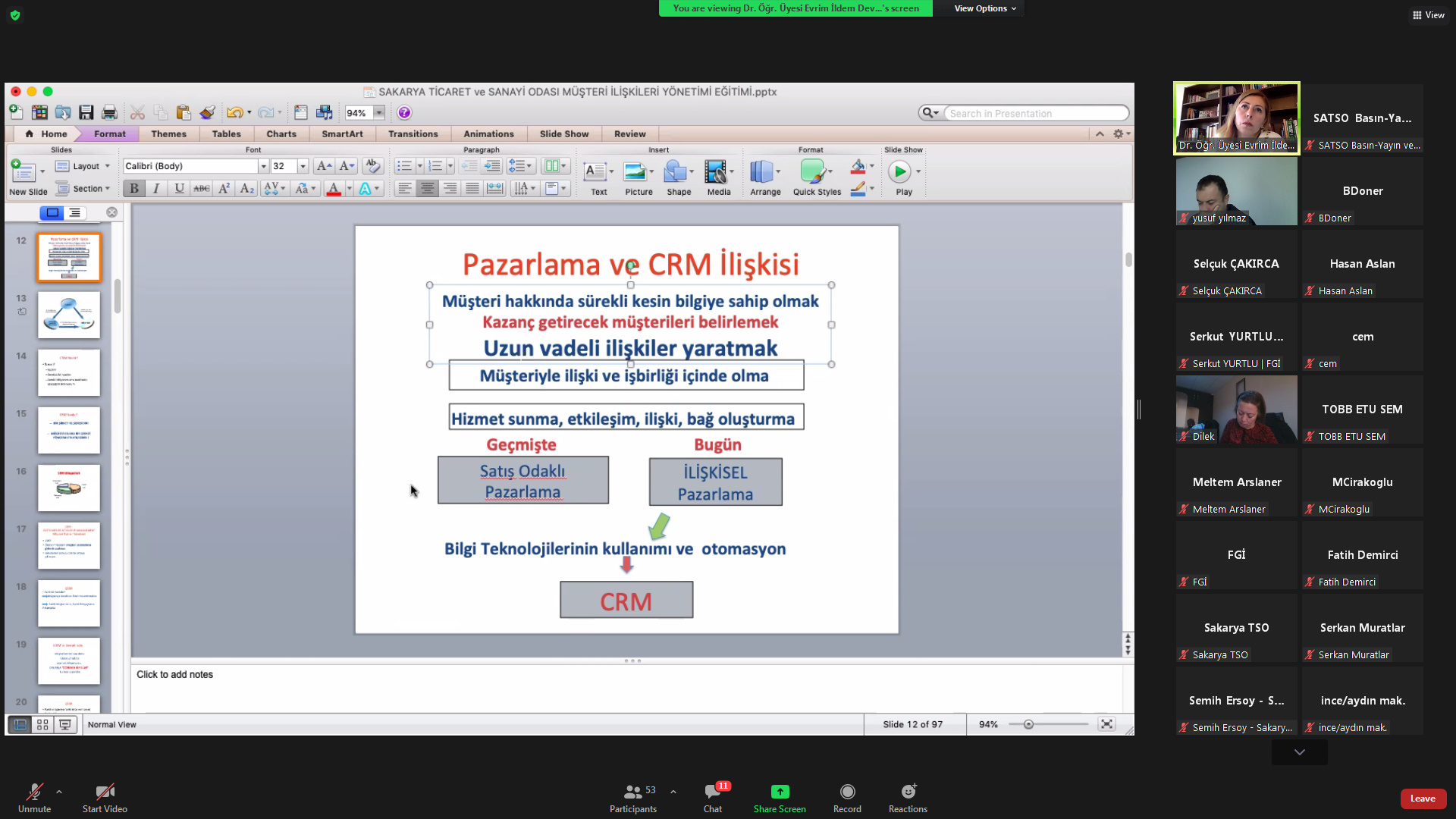Toggle Bold formatting button
Image resolution: width=1456 pixels, height=819 pixels.
pos(134,189)
